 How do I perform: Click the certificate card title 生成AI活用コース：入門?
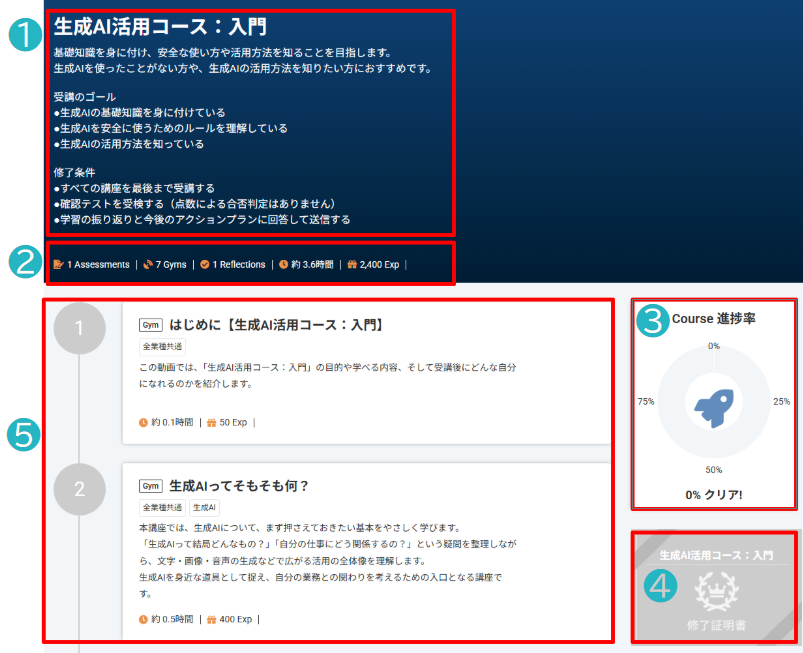tap(716, 555)
